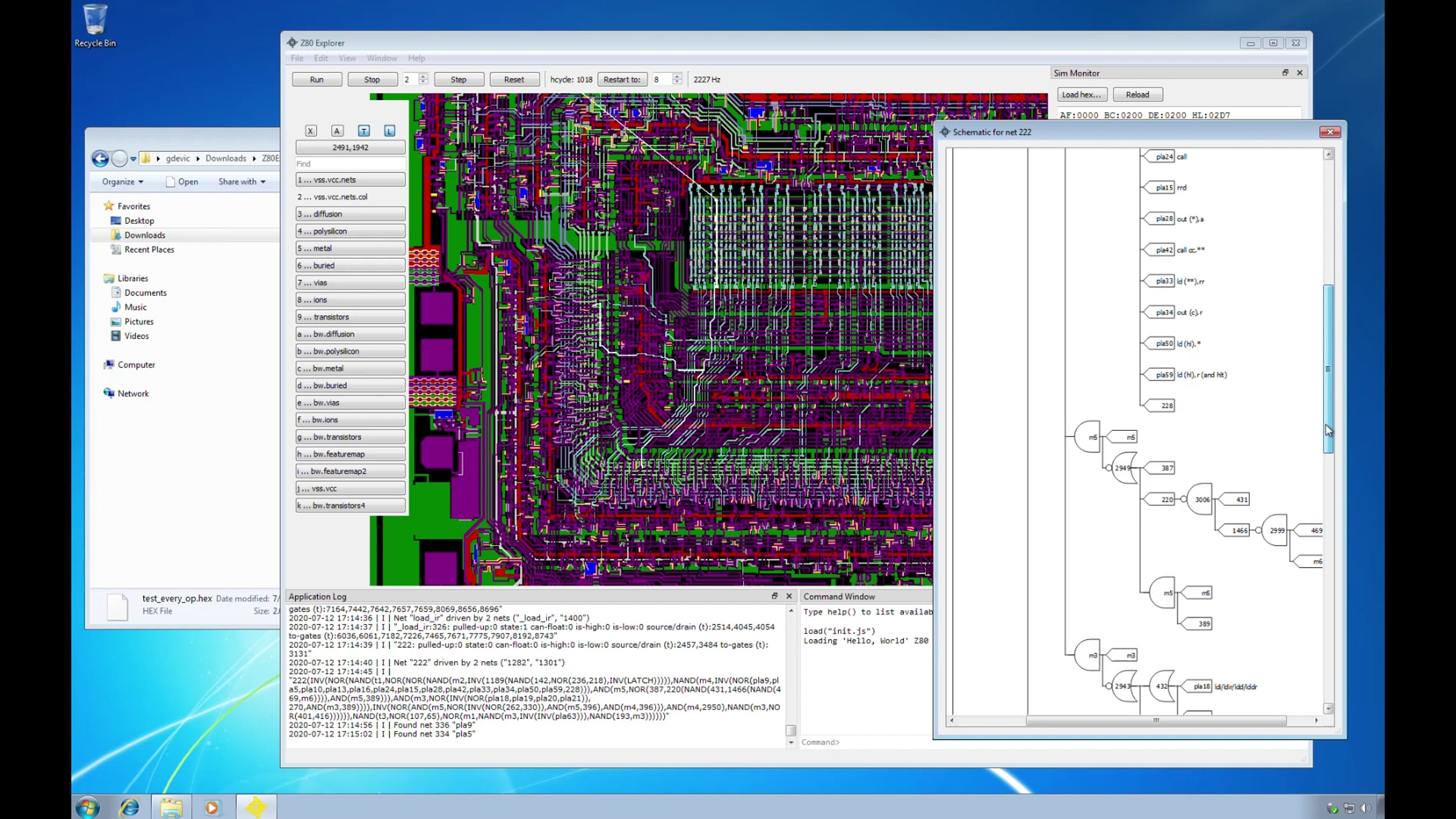Select Favorites in the Explorer sidebar
This screenshot has height=819, width=1456.
pyautogui.click(x=133, y=206)
